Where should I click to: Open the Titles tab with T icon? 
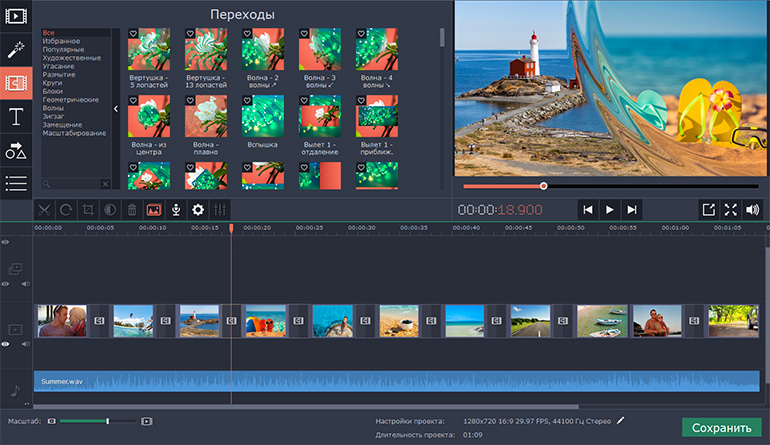[x=15, y=117]
